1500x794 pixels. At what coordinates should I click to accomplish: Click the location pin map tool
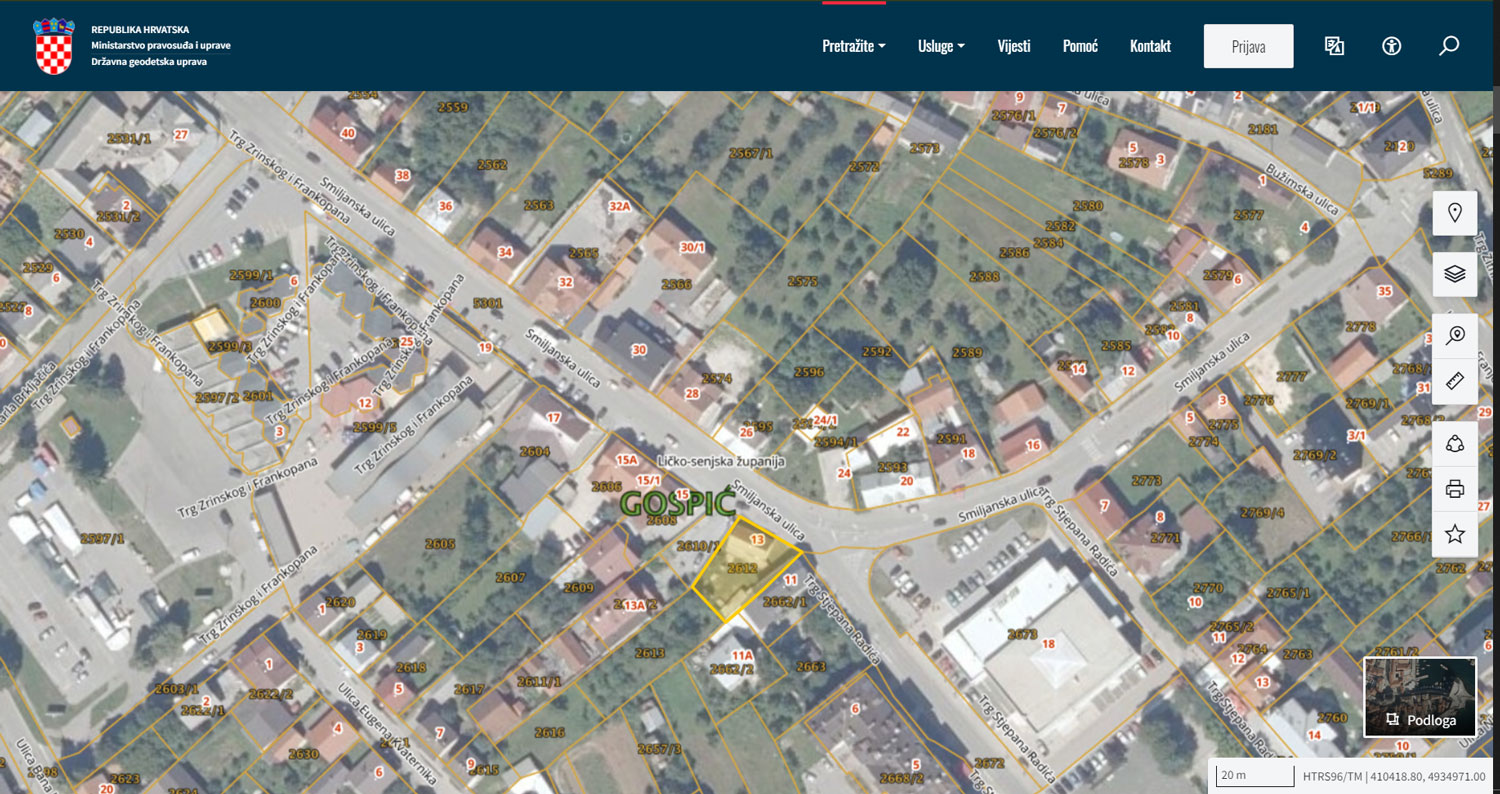pyautogui.click(x=1455, y=213)
